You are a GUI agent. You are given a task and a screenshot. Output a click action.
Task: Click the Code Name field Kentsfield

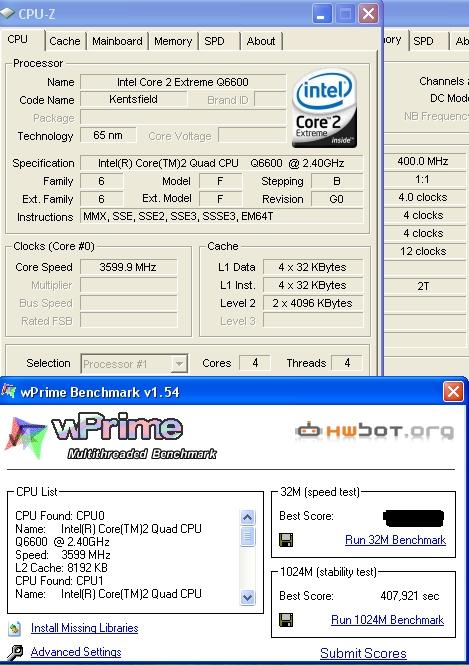tap(134, 99)
